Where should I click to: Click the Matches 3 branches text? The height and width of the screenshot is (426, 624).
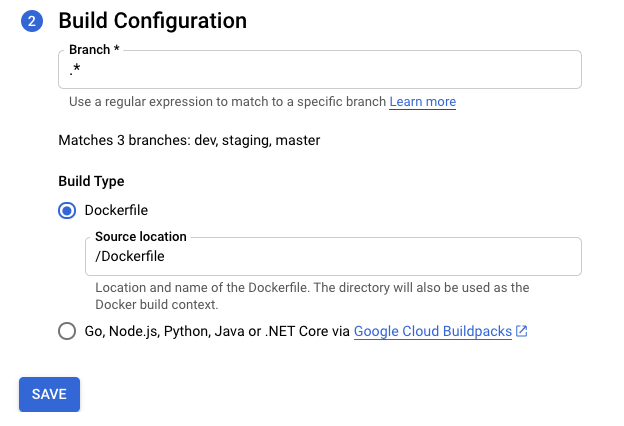189,141
